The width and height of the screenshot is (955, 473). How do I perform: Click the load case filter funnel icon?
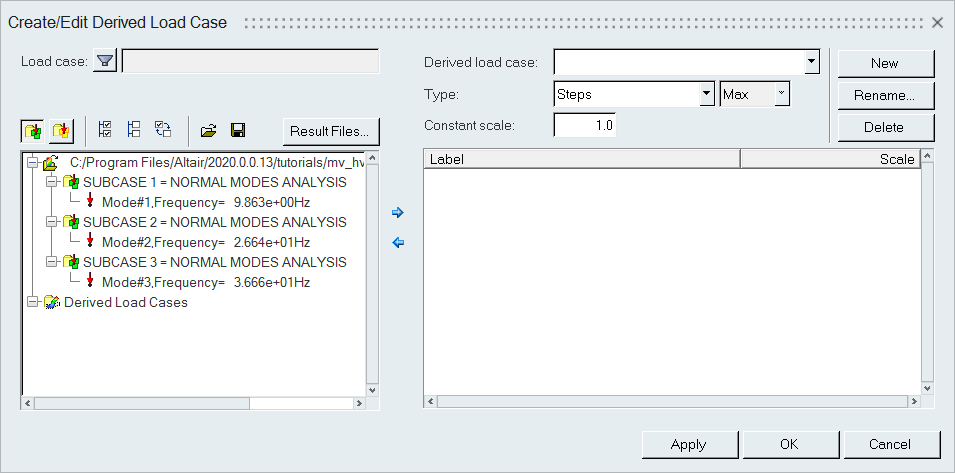click(105, 62)
